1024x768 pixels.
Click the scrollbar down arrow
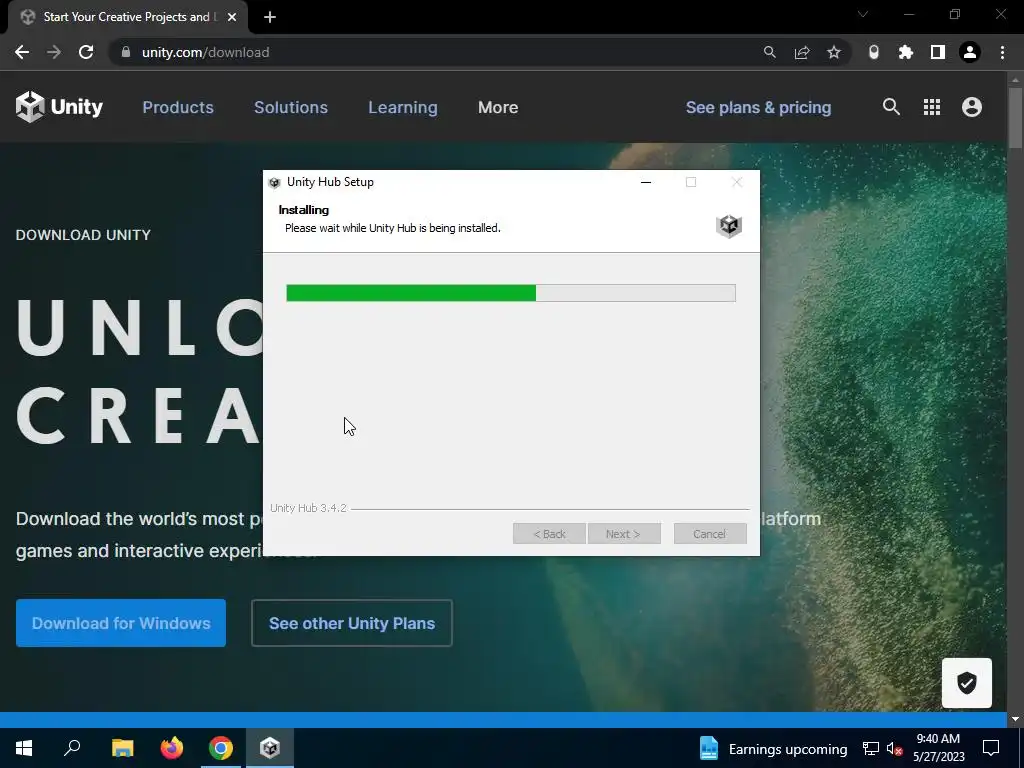tap(1015, 719)
